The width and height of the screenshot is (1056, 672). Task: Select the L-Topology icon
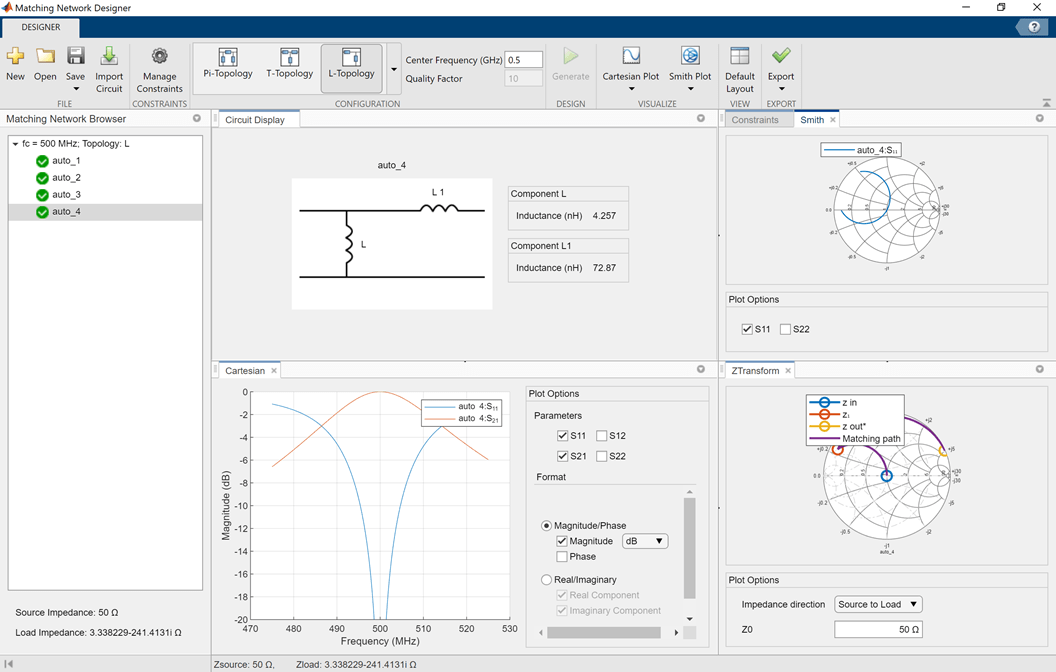pos(351,57)
